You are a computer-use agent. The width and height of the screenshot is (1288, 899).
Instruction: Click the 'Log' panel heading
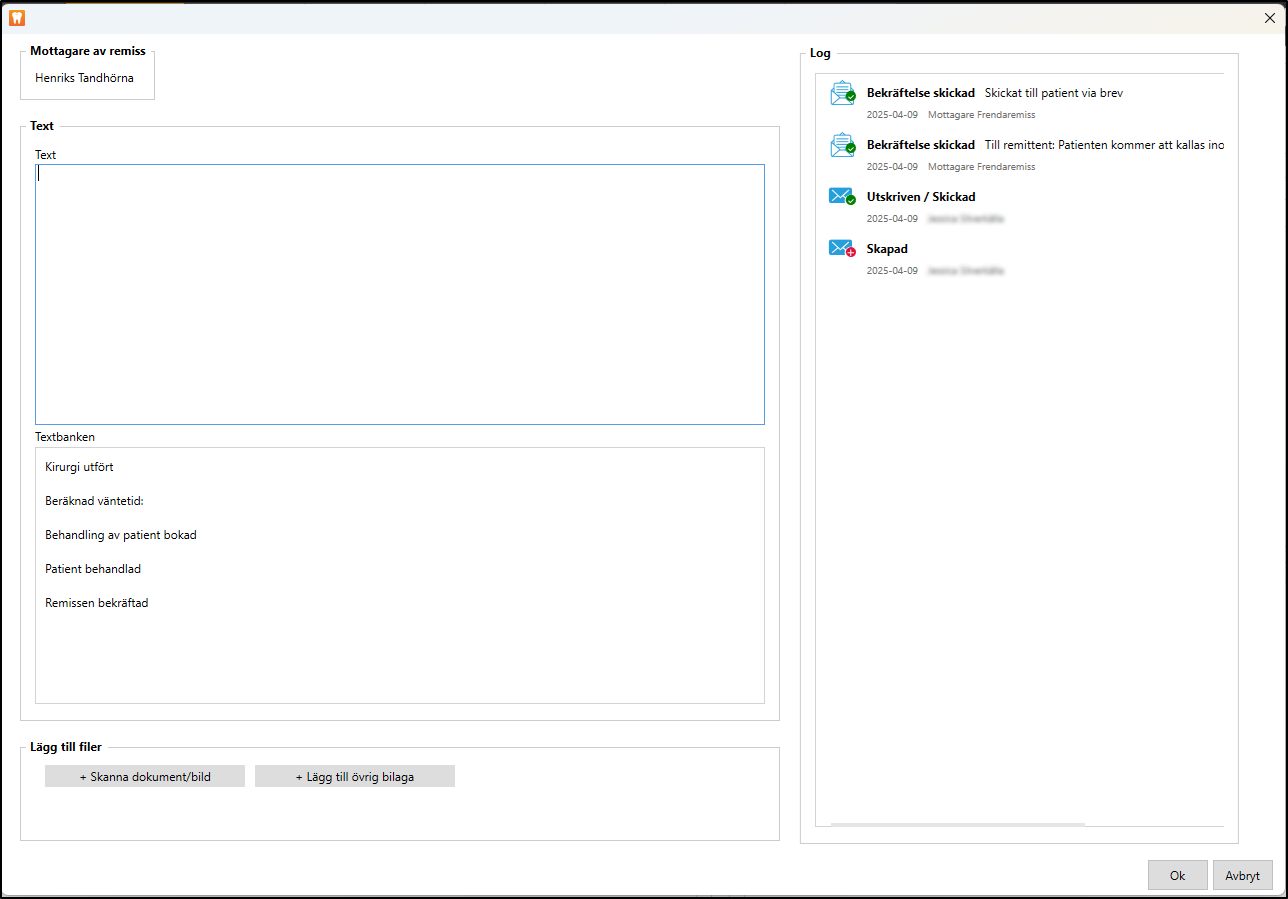820,53
